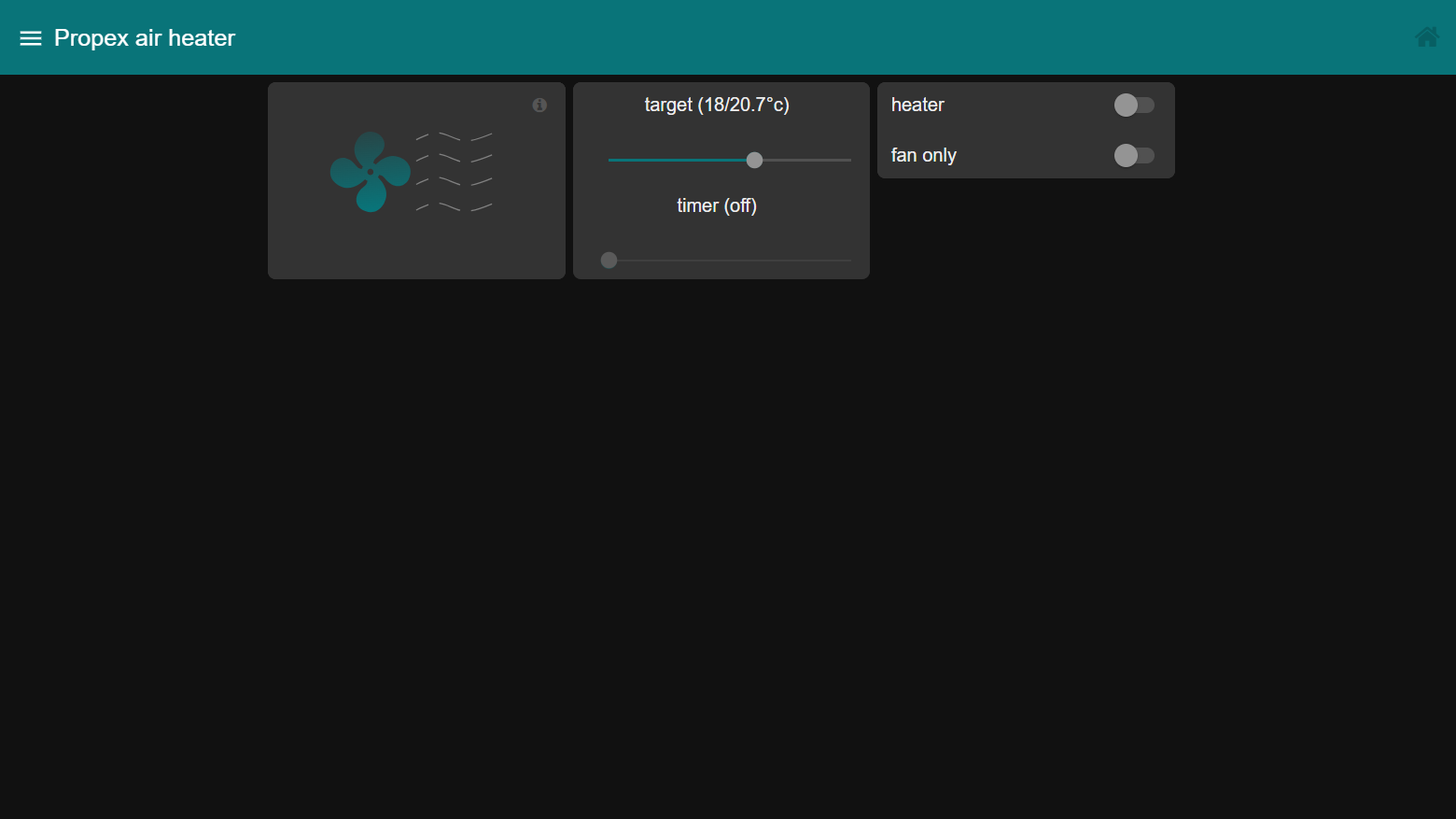Toggle the fan only switch
Image resolution: width=1456 pixels, height=819 pixels.
click(x=1134, y=155)
